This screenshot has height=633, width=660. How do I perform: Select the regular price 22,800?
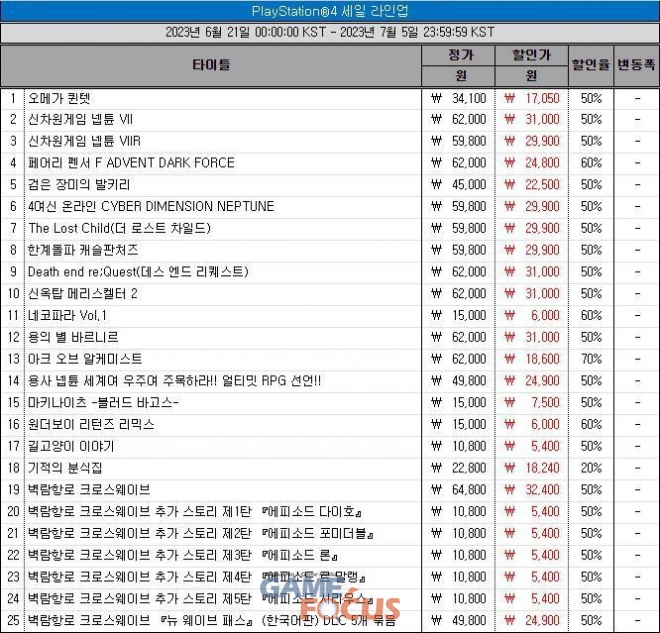[x=469, y=468]
